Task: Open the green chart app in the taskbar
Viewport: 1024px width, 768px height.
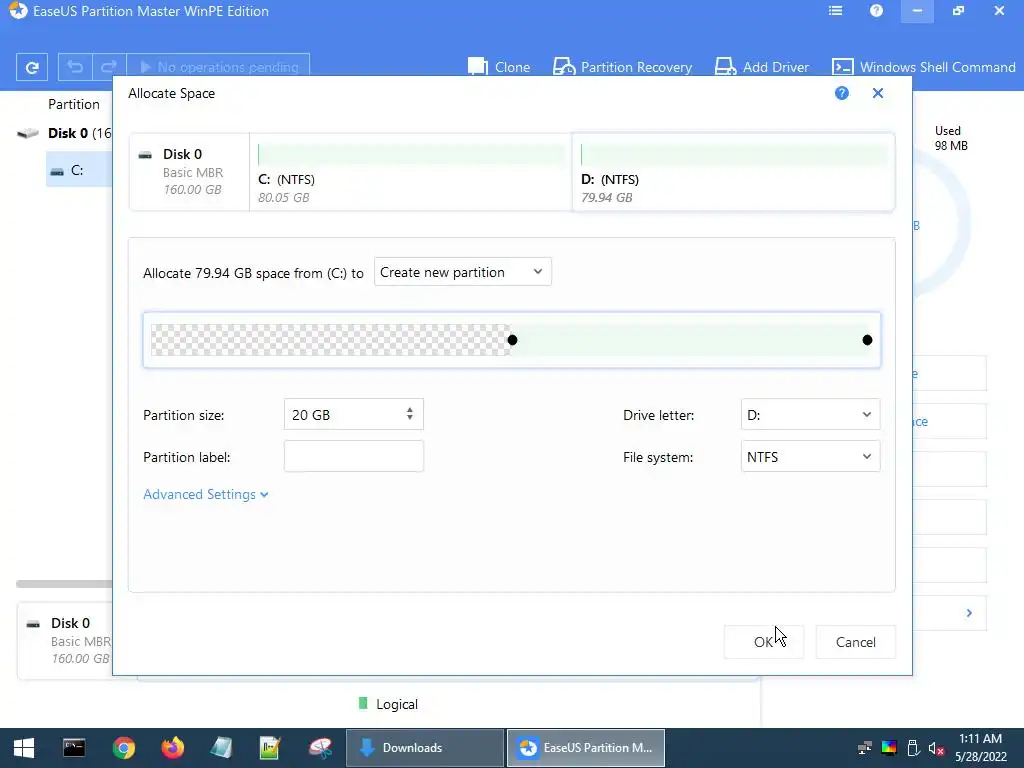Action: point(270,748)
